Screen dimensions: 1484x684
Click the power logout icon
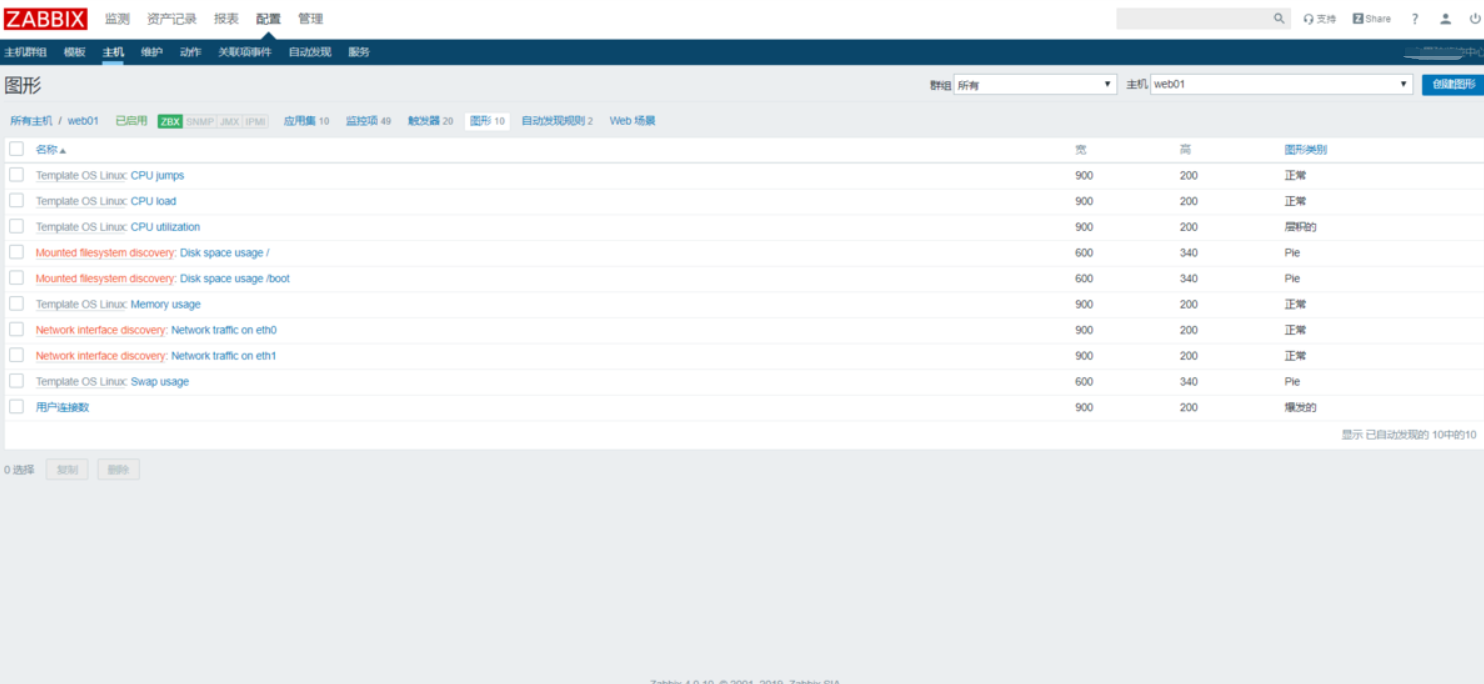(1475, 19)
